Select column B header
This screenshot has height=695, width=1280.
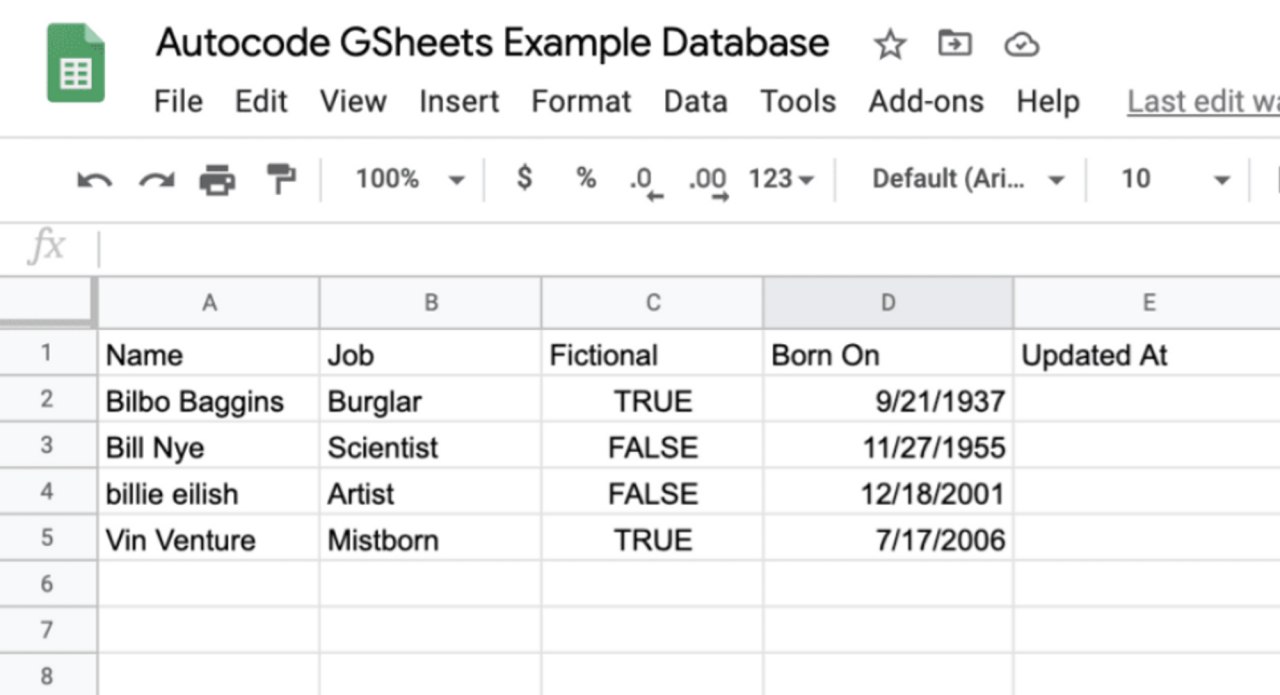point(431,303)
